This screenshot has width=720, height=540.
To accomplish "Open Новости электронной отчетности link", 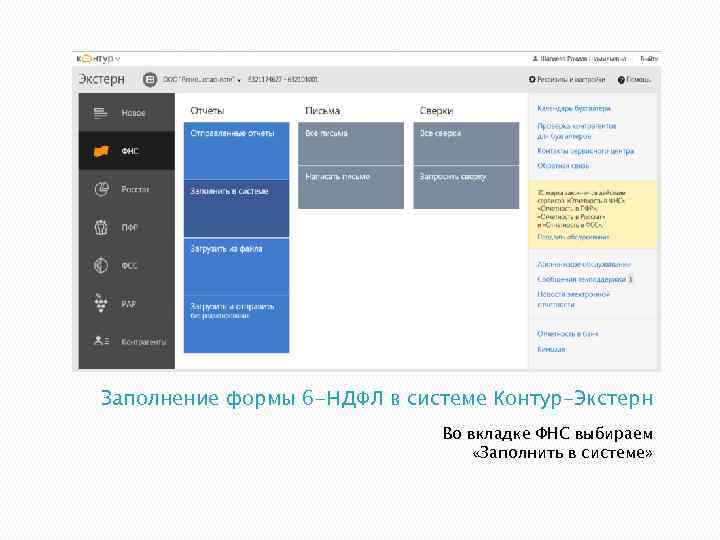I will click(574, 299).
